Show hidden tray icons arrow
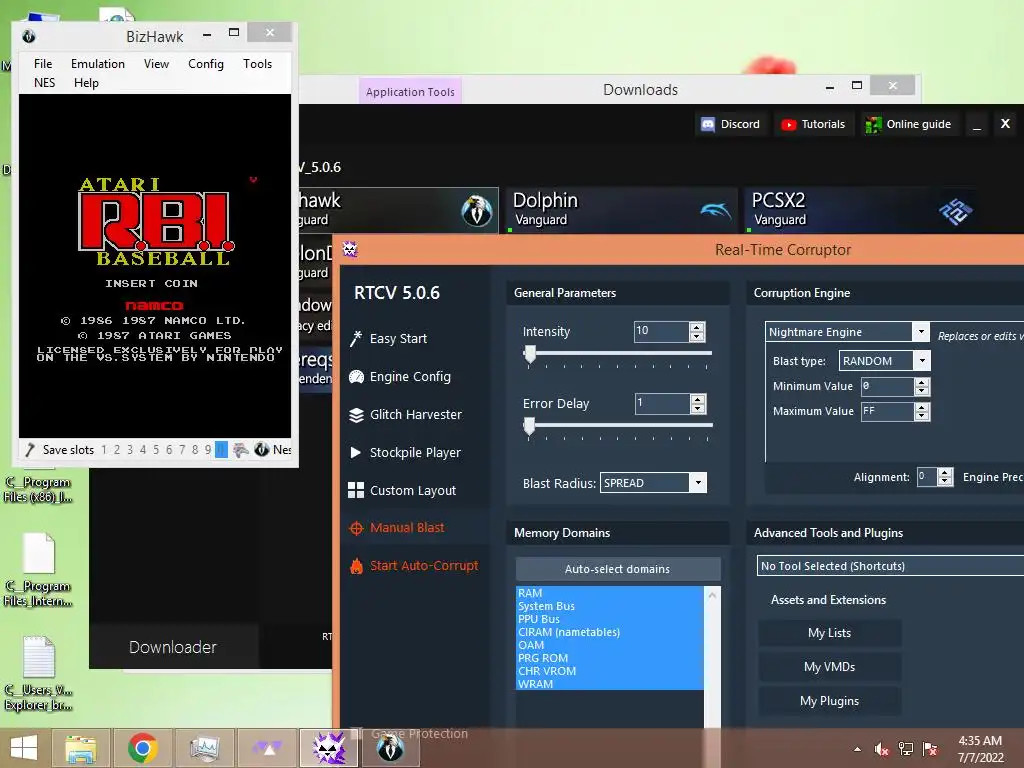 point(857,749)
